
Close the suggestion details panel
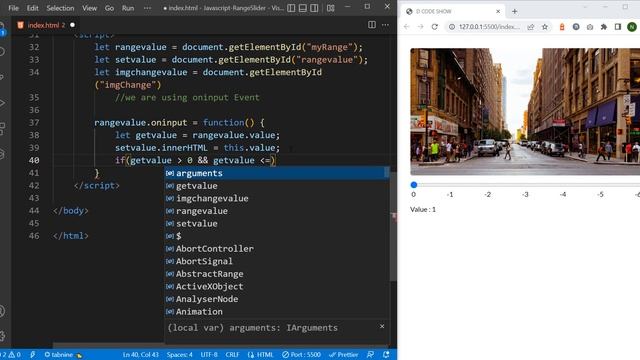tap(382, 327)
